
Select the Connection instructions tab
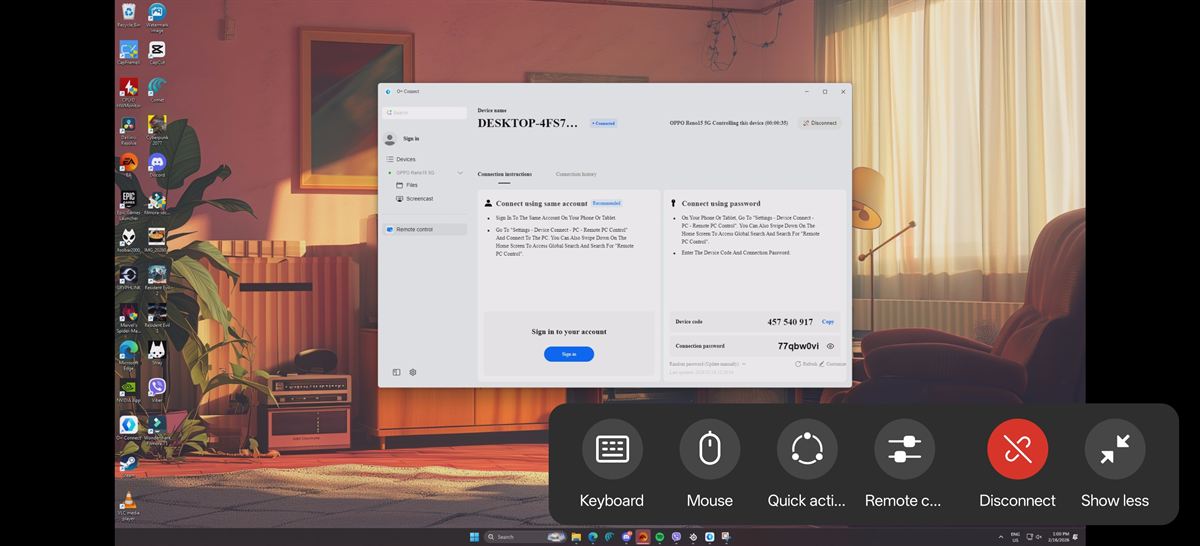coord(504,174)
